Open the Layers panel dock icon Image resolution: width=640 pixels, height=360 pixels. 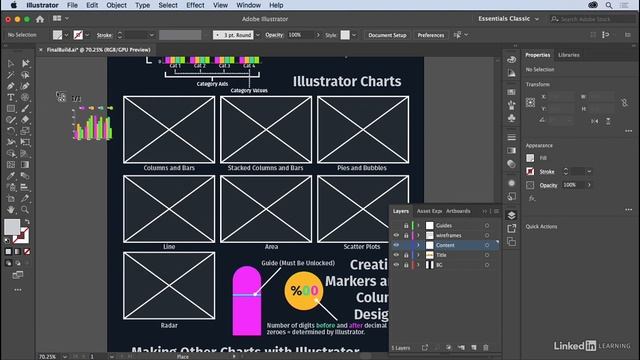511,215
